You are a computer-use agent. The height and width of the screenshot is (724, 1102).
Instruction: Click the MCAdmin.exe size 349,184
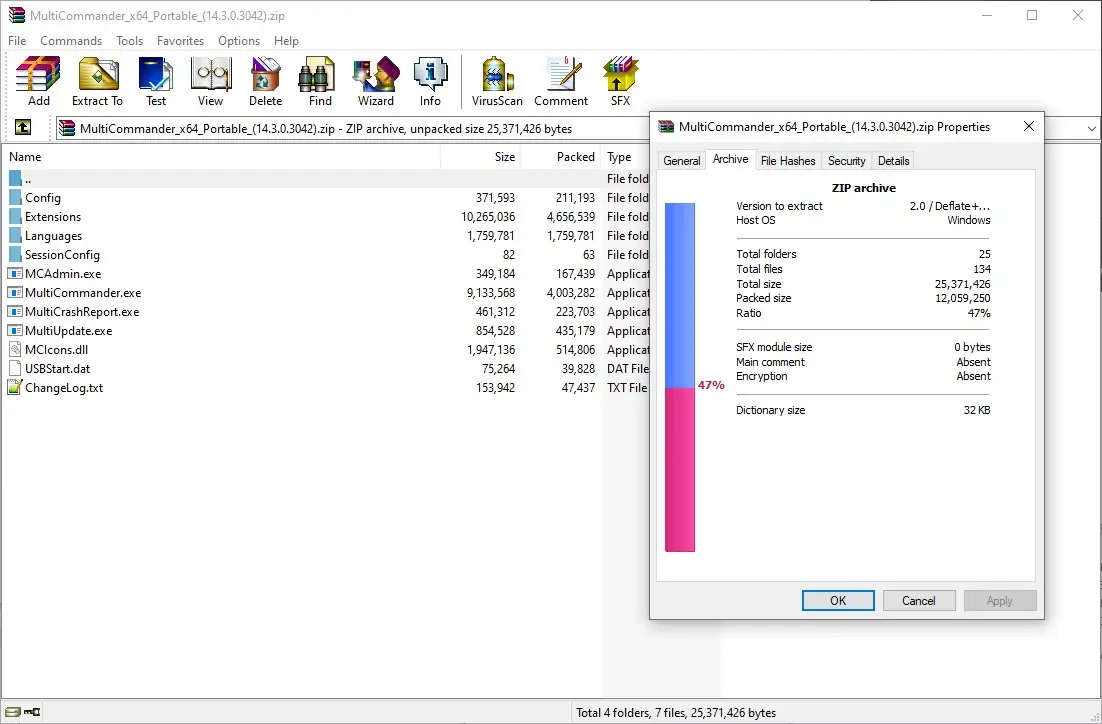point(495,273)
